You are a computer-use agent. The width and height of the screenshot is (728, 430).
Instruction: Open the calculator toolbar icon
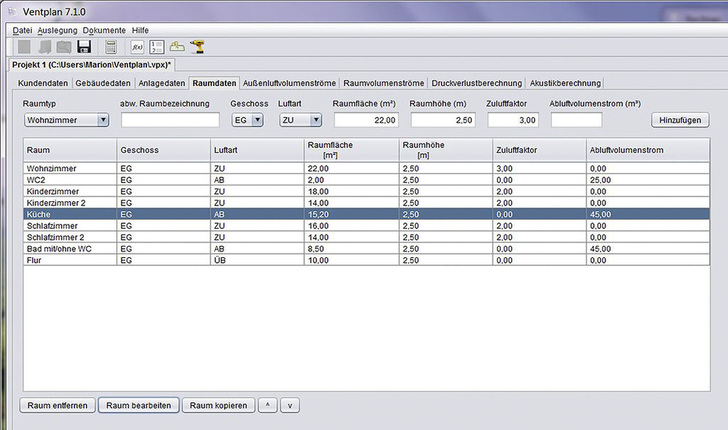(111, 47)
